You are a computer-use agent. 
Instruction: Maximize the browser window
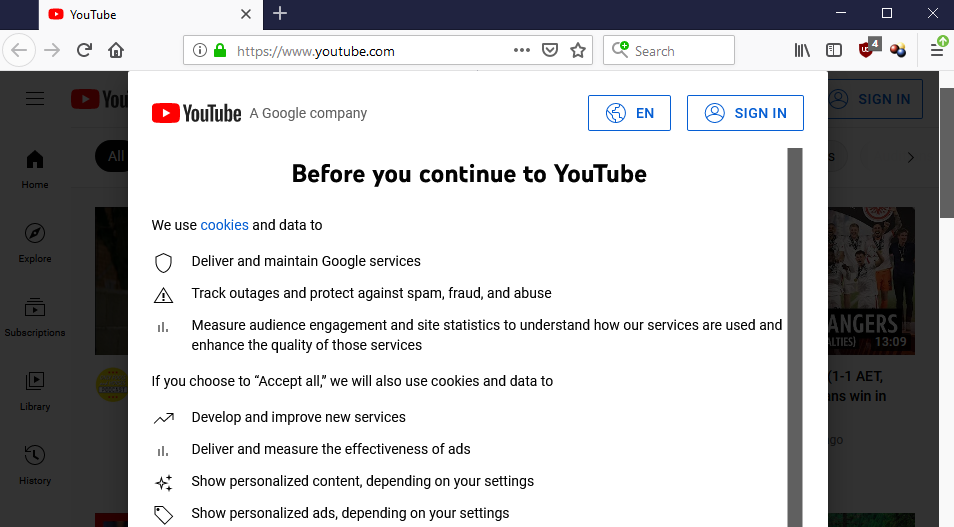click(886, 13)
